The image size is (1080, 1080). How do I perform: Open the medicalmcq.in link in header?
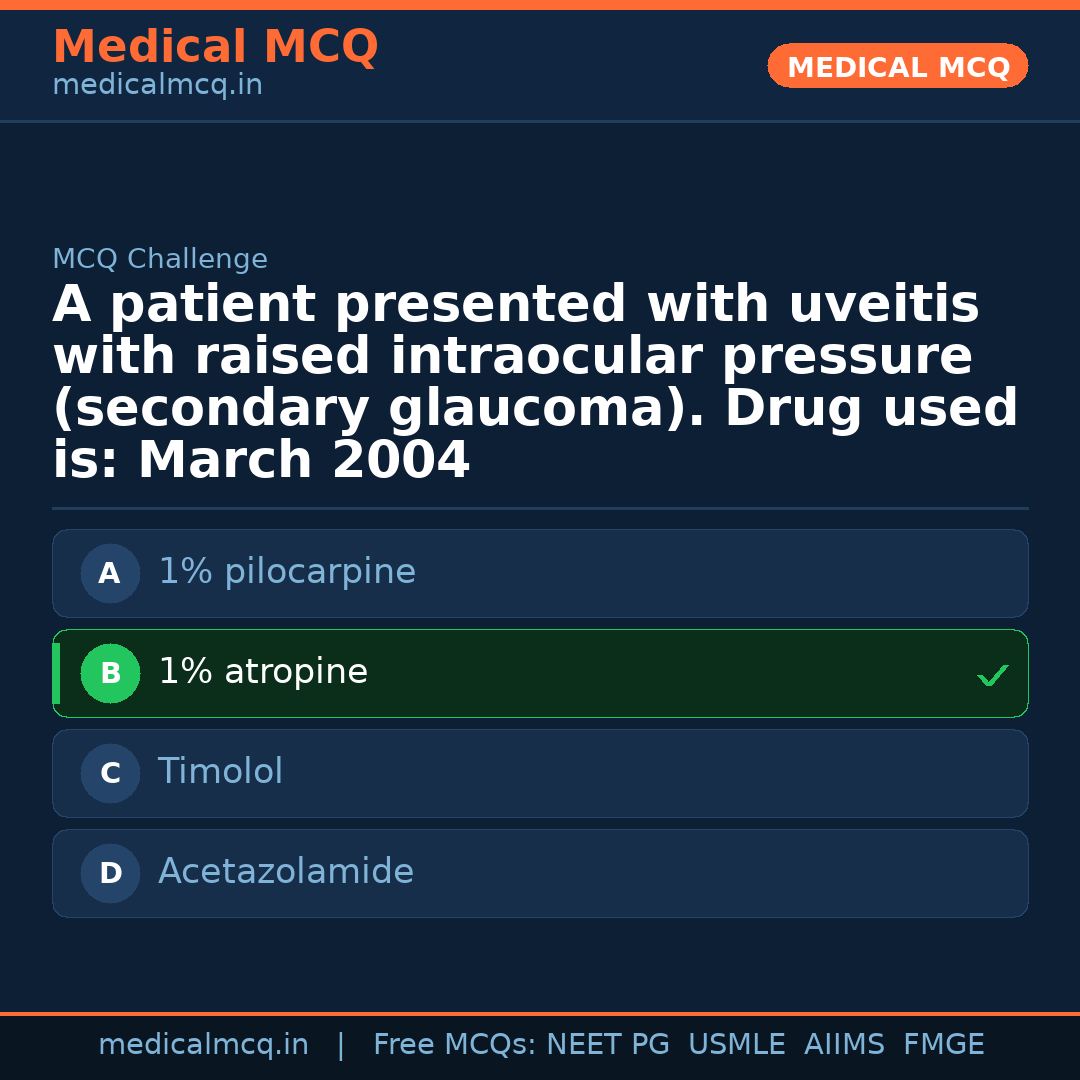[x=157, y=86]
